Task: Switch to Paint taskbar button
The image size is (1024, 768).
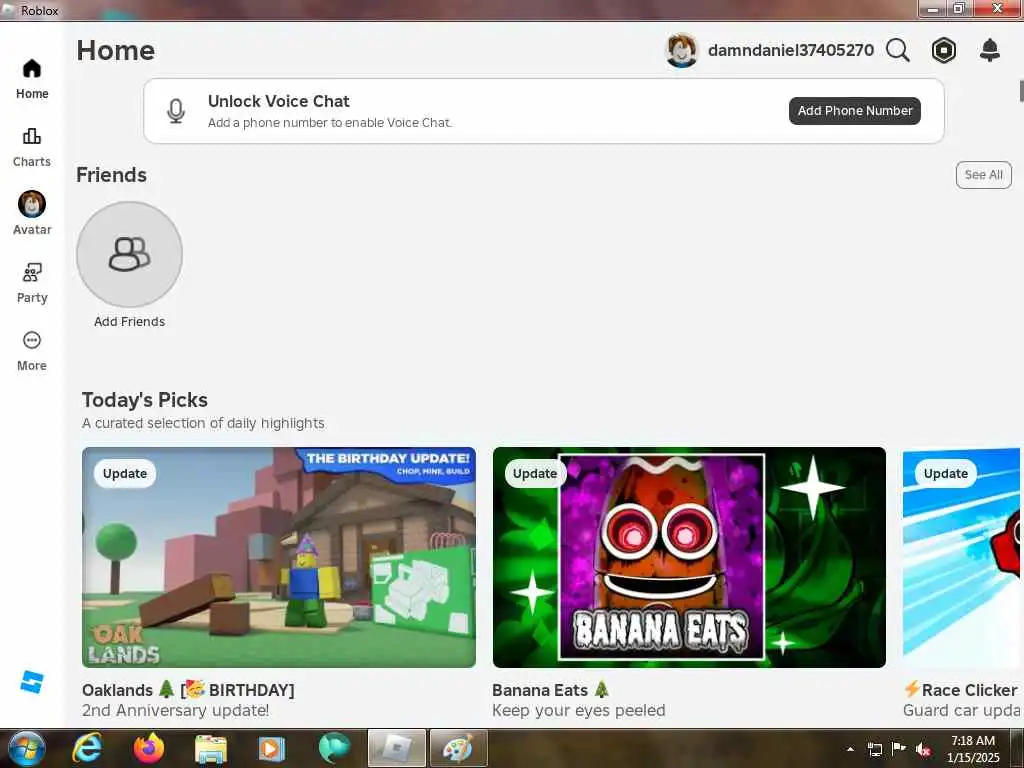Action: click(x=458, y=748)
